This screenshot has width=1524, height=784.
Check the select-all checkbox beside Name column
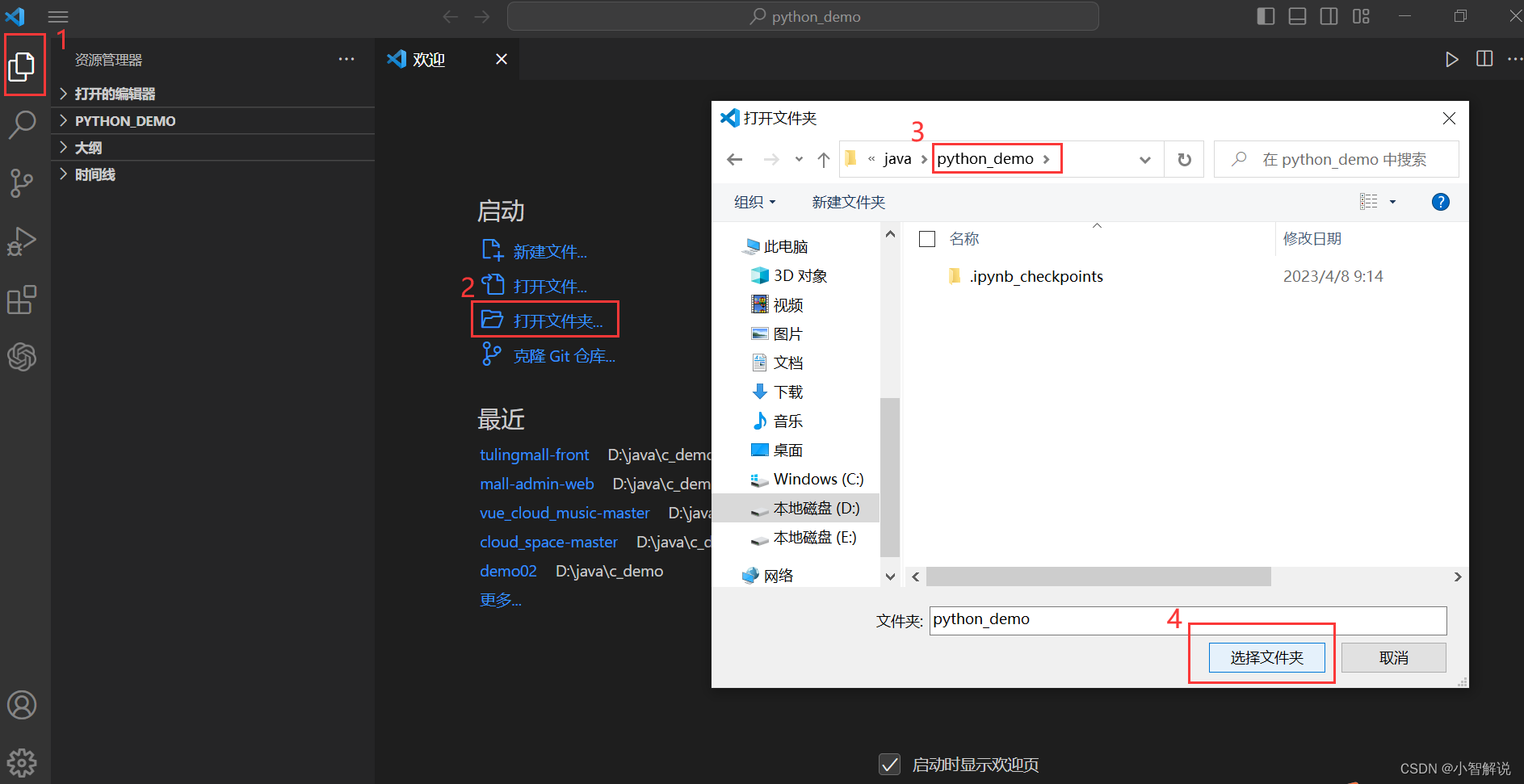tap(927, 239)
